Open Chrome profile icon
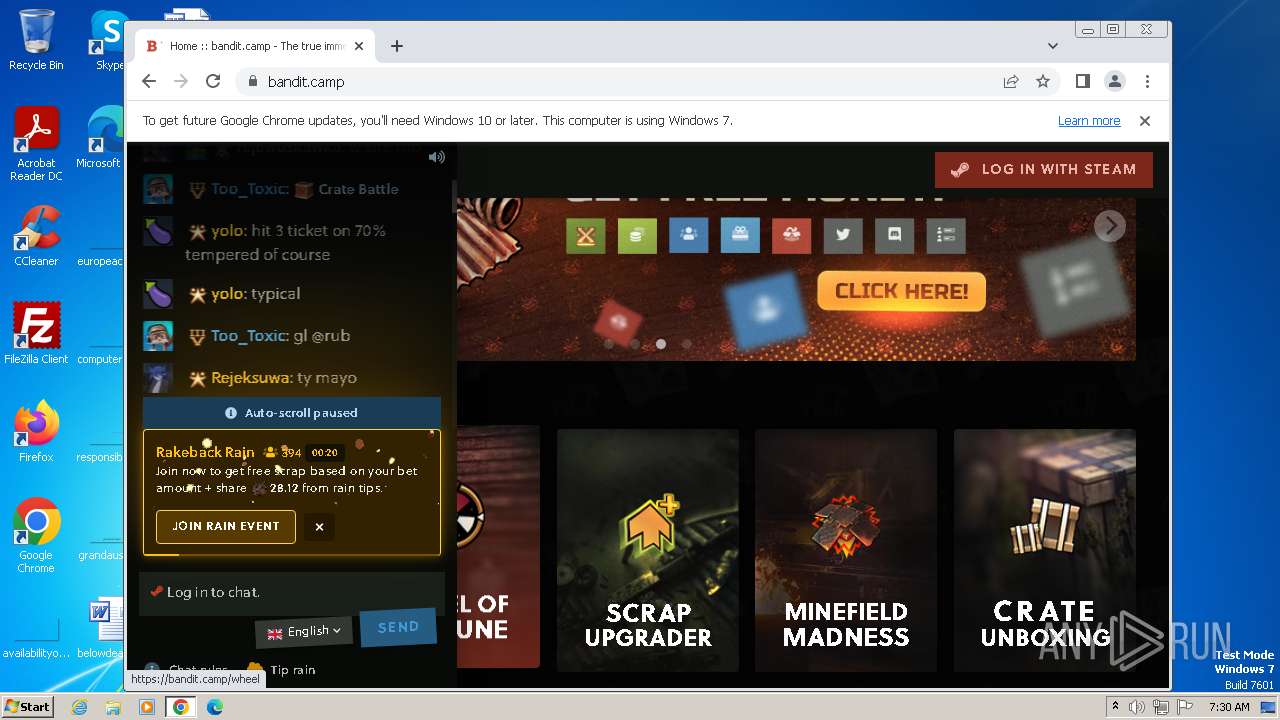Image resolution: width=1280 pixels, height=720 pixels. coord(1115,82)
